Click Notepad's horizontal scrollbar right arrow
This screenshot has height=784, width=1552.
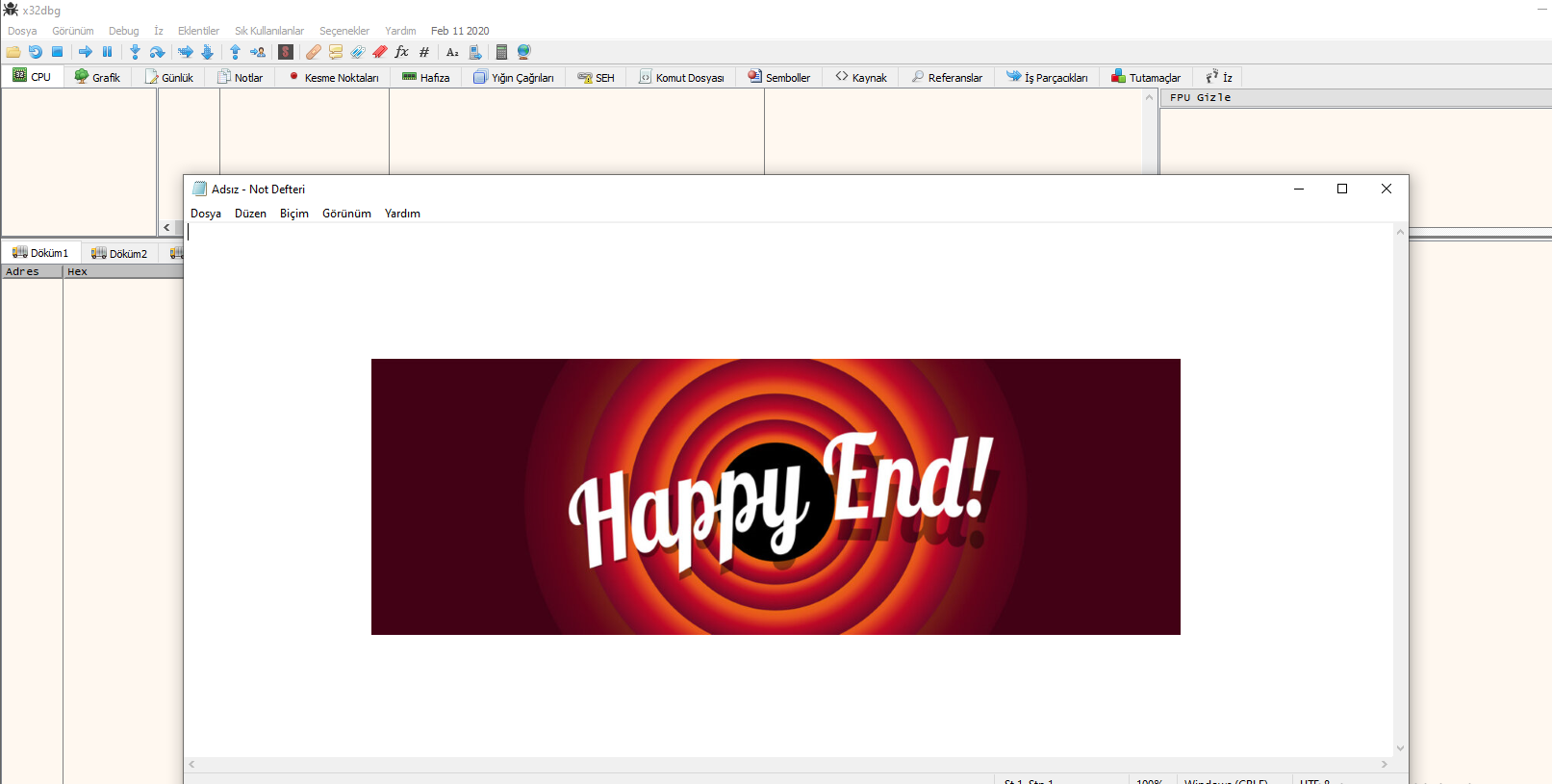pos(1385,765)
